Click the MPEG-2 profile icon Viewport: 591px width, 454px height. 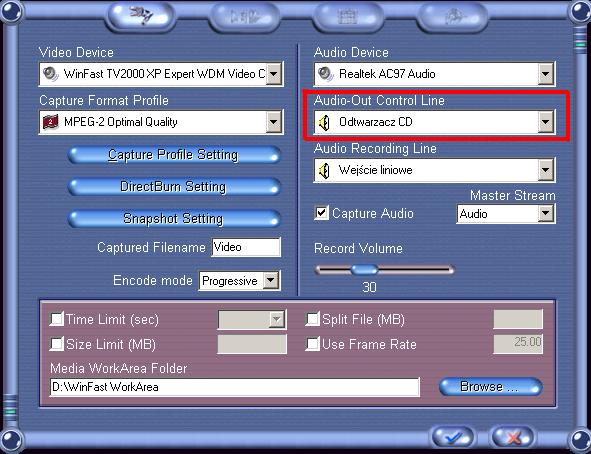pyautogui.click(x=51, y=122)
